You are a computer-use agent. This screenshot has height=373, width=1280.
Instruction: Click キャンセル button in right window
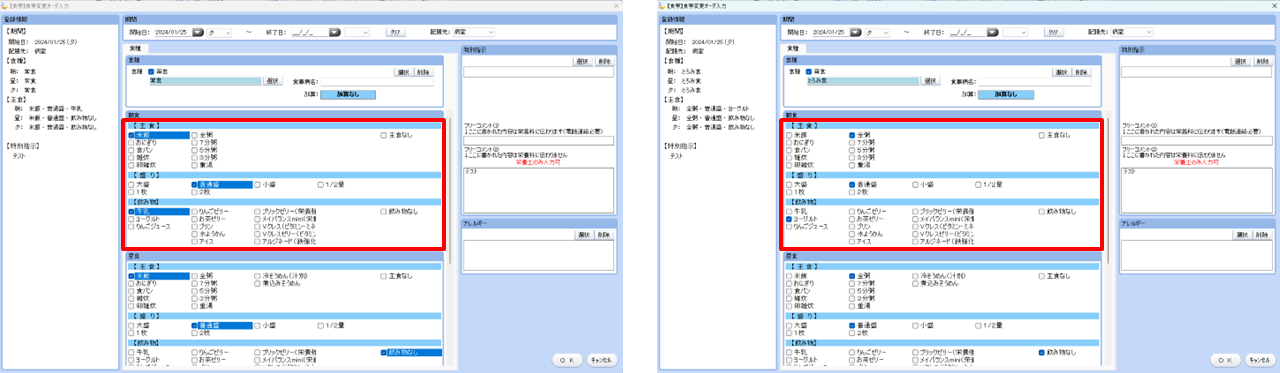[1259, 359]
